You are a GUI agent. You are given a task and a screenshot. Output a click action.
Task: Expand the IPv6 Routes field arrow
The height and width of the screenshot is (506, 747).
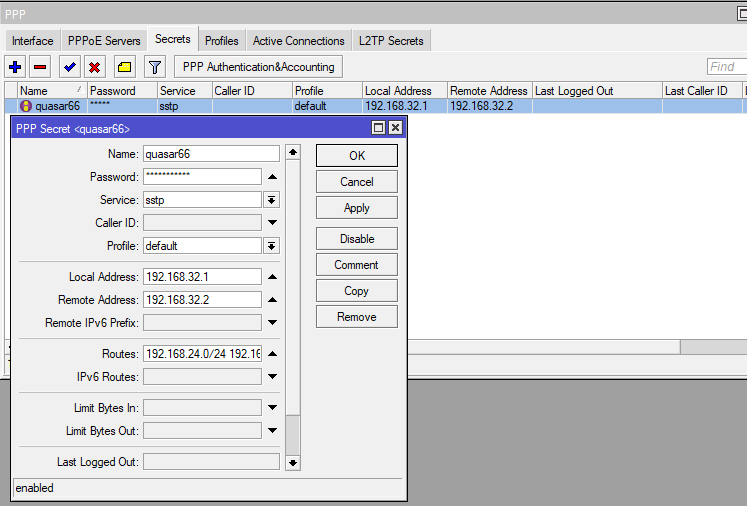click(x=273, y=376)
